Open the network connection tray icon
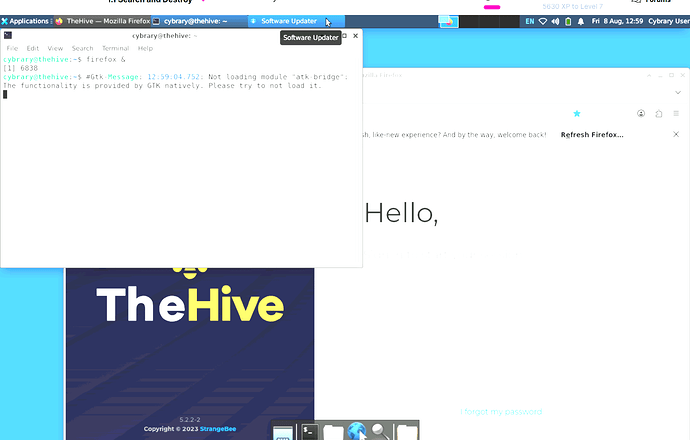 click(543, 21)
